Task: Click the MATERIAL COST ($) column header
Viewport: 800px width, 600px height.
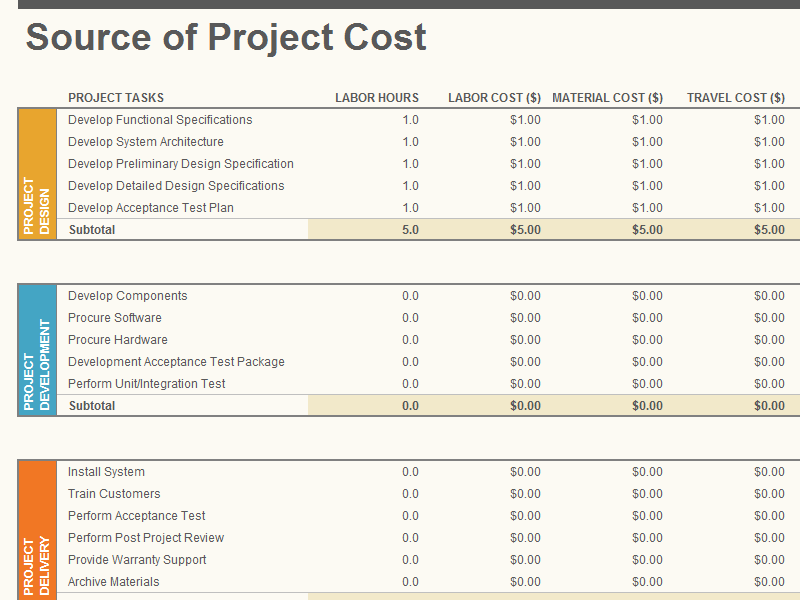Action: pos(607,98)
